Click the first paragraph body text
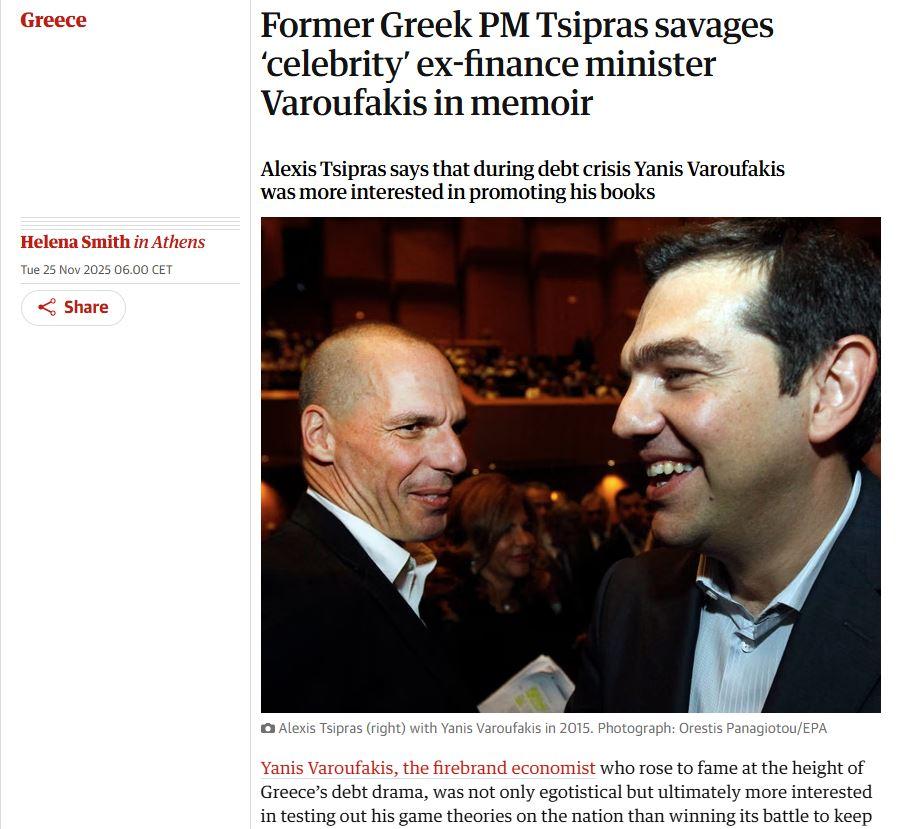 [x=566, y=791]
